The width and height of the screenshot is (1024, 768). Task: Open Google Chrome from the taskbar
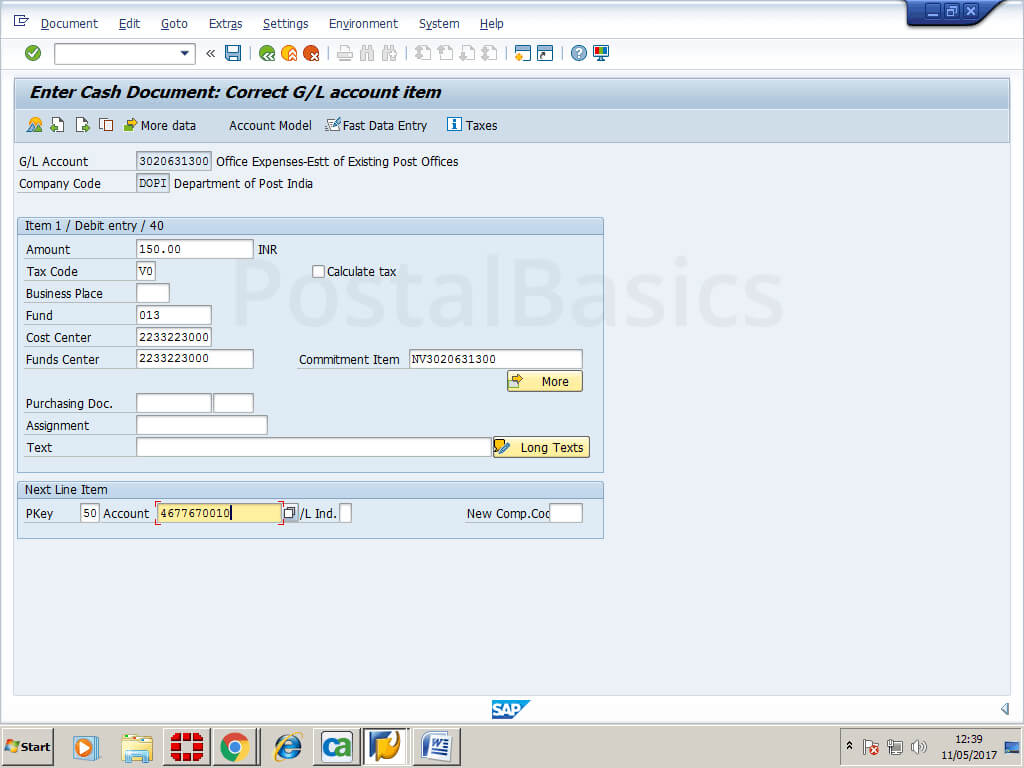coord(235,746)
